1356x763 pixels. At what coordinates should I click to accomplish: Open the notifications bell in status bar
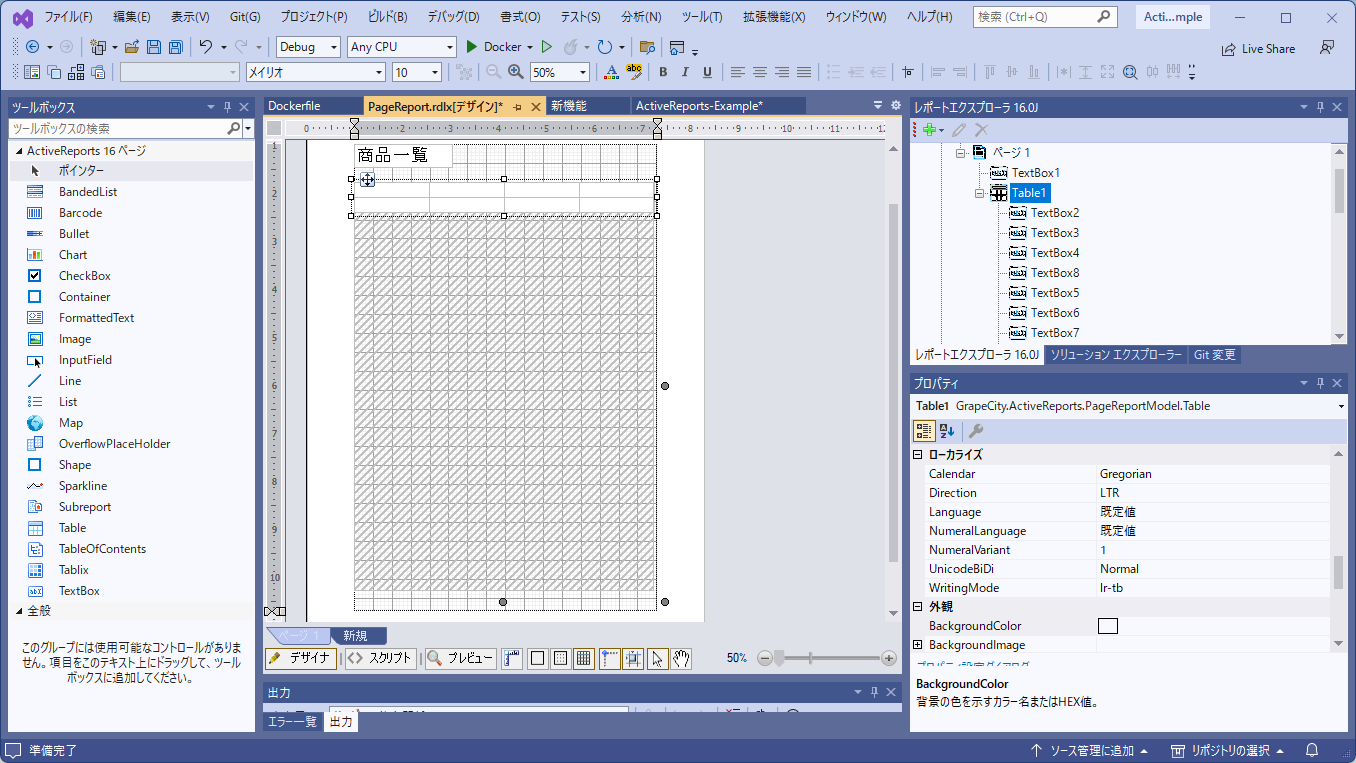1311,751
